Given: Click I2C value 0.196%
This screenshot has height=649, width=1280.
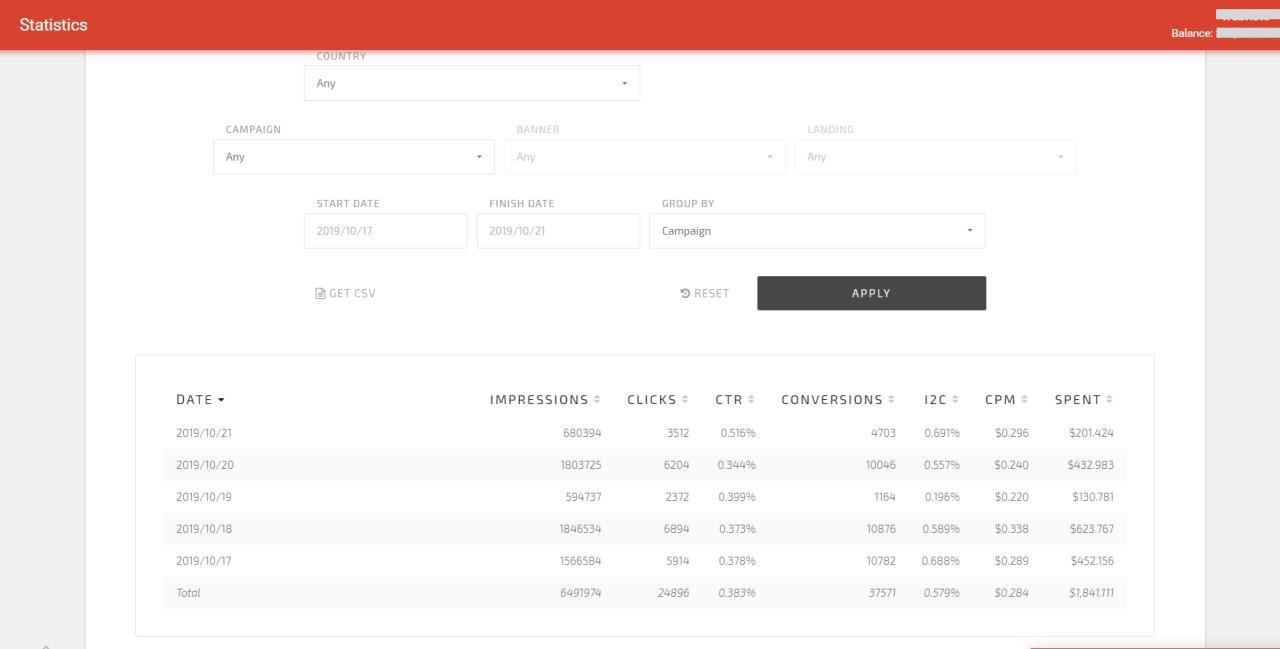Looking at the screenshot, I should click(x=942, y=497).
